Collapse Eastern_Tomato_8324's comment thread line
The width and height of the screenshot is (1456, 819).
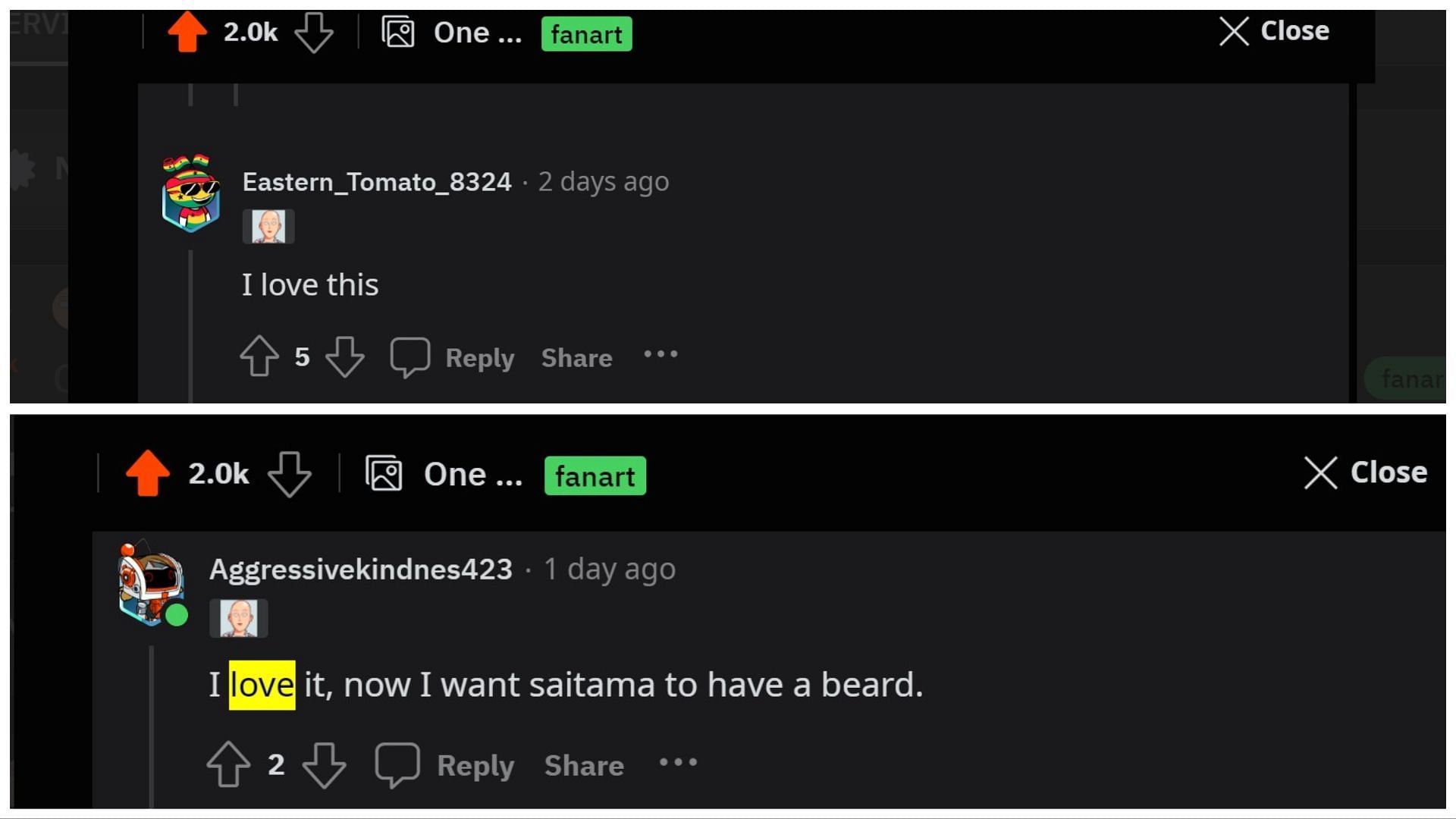click(x=190, y=326)
